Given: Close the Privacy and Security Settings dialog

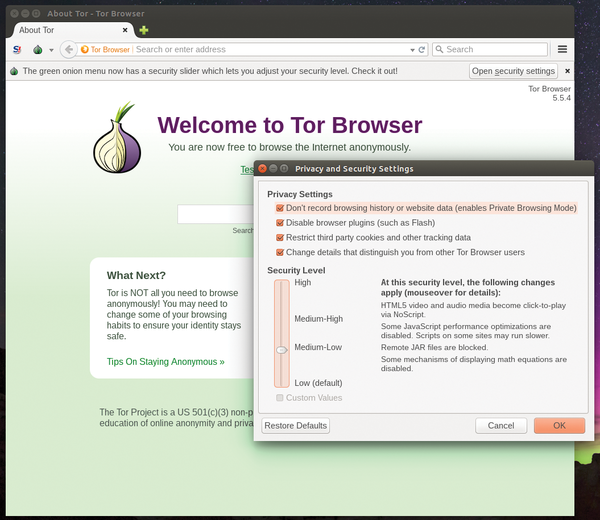Looking at the screenshot, I should coord(262,168).
